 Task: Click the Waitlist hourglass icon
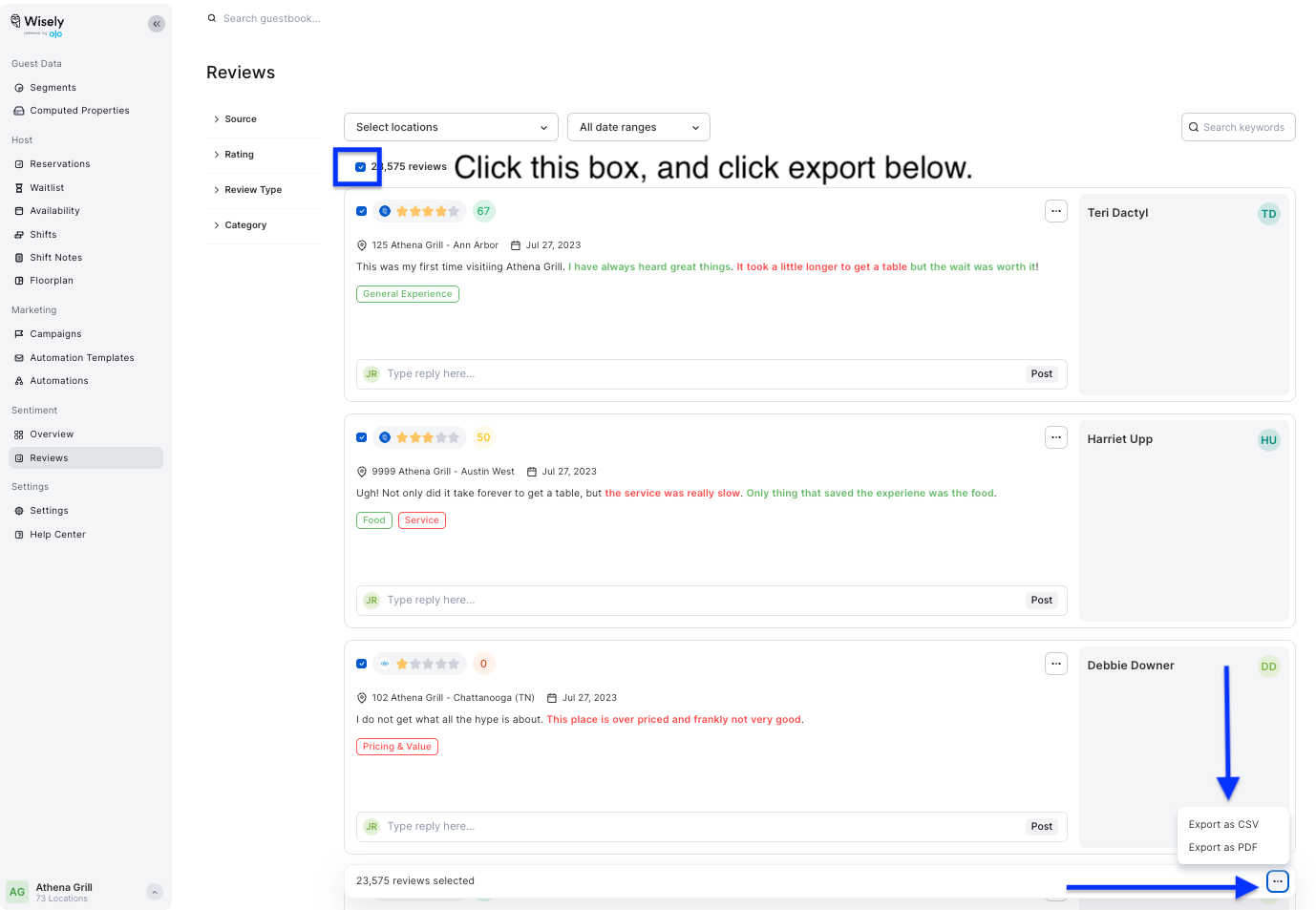click(19, 188)
